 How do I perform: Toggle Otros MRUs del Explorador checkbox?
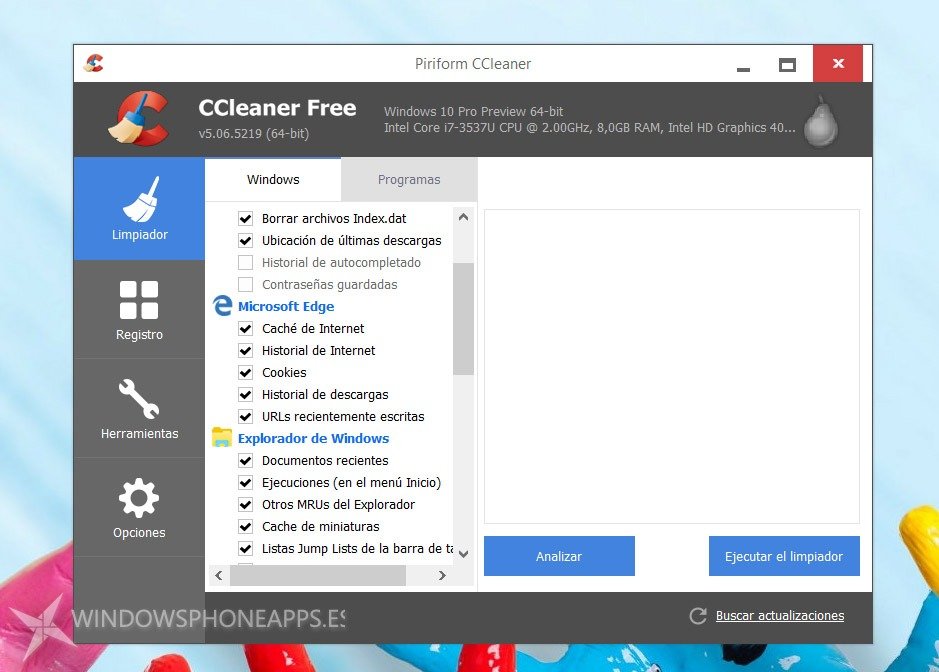pos(246,504)
